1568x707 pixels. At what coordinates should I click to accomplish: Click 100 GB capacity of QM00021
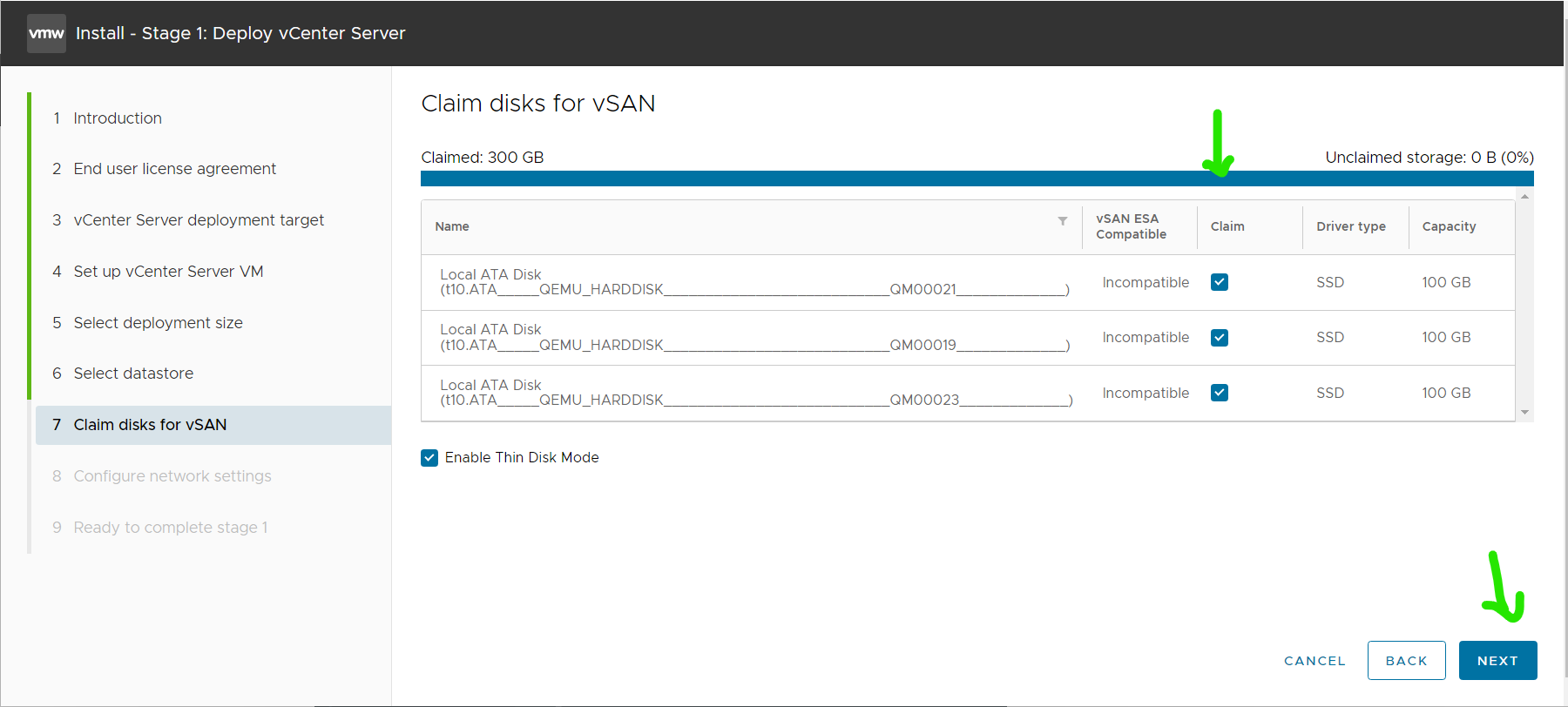point(1446,282)
